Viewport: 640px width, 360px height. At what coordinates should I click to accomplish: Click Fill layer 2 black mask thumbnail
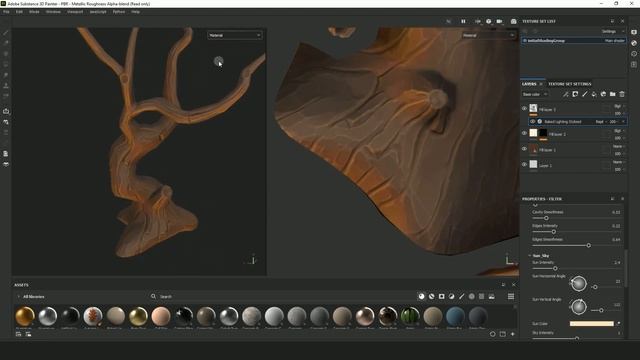click(543, 133)
